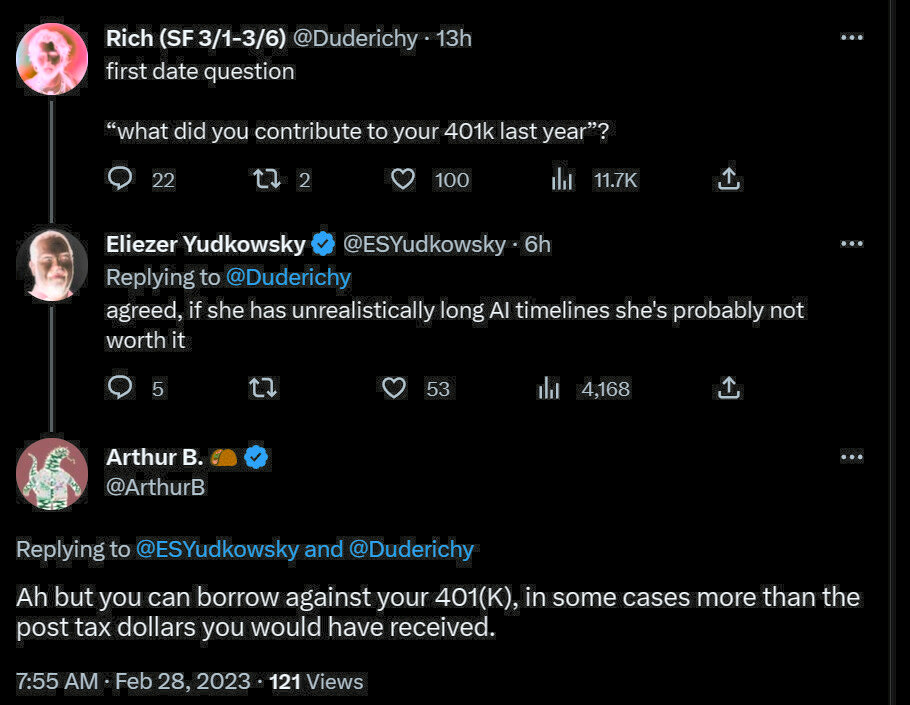View analytics for Eliezer's 4,168 views tweet
Screen dimensions: 910x705
tap(549, 388)
